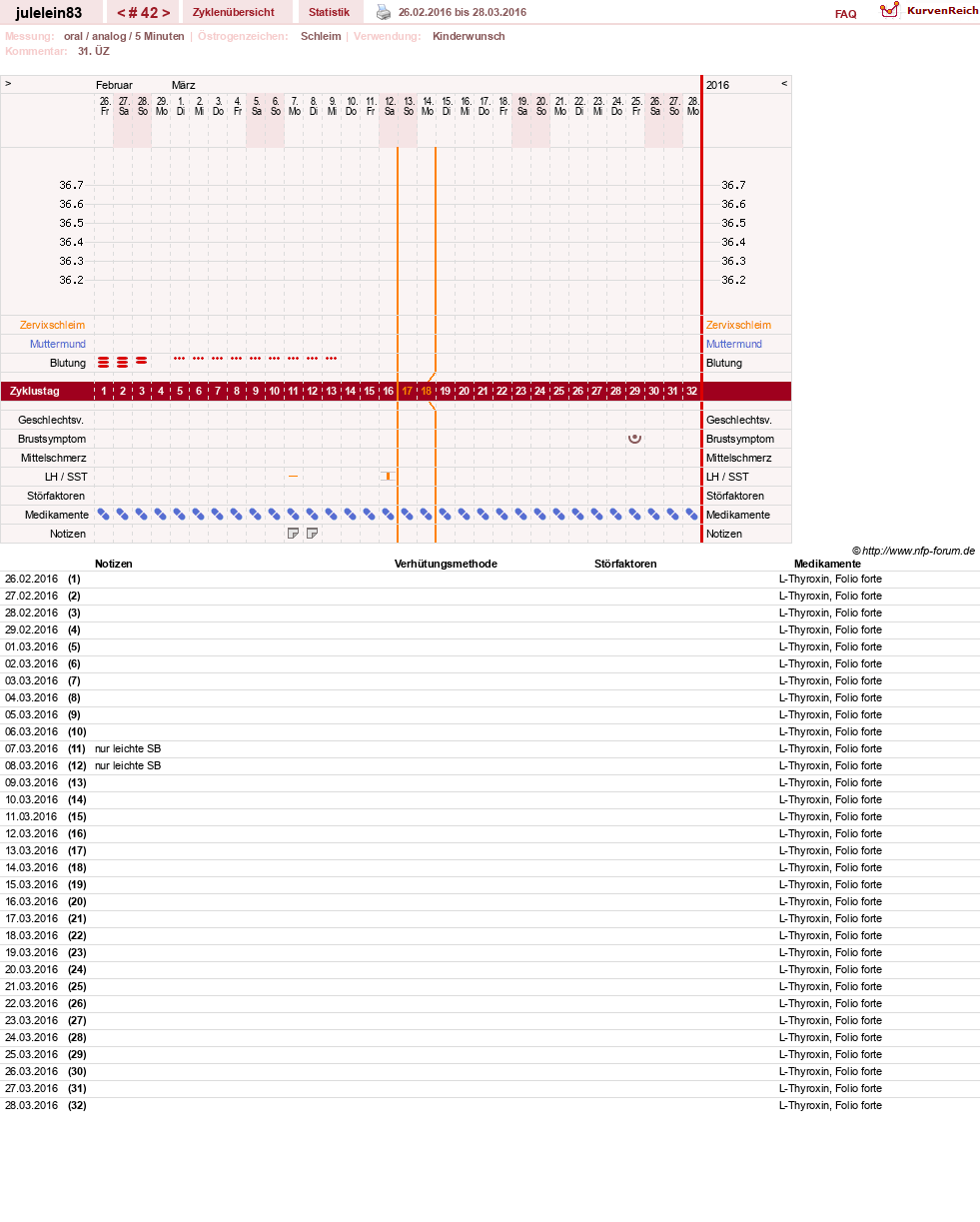The width and height of the screenshot is (980, 1222).
Task: Open the note icon on cycle day 11
Action: (x=293, y=534)
